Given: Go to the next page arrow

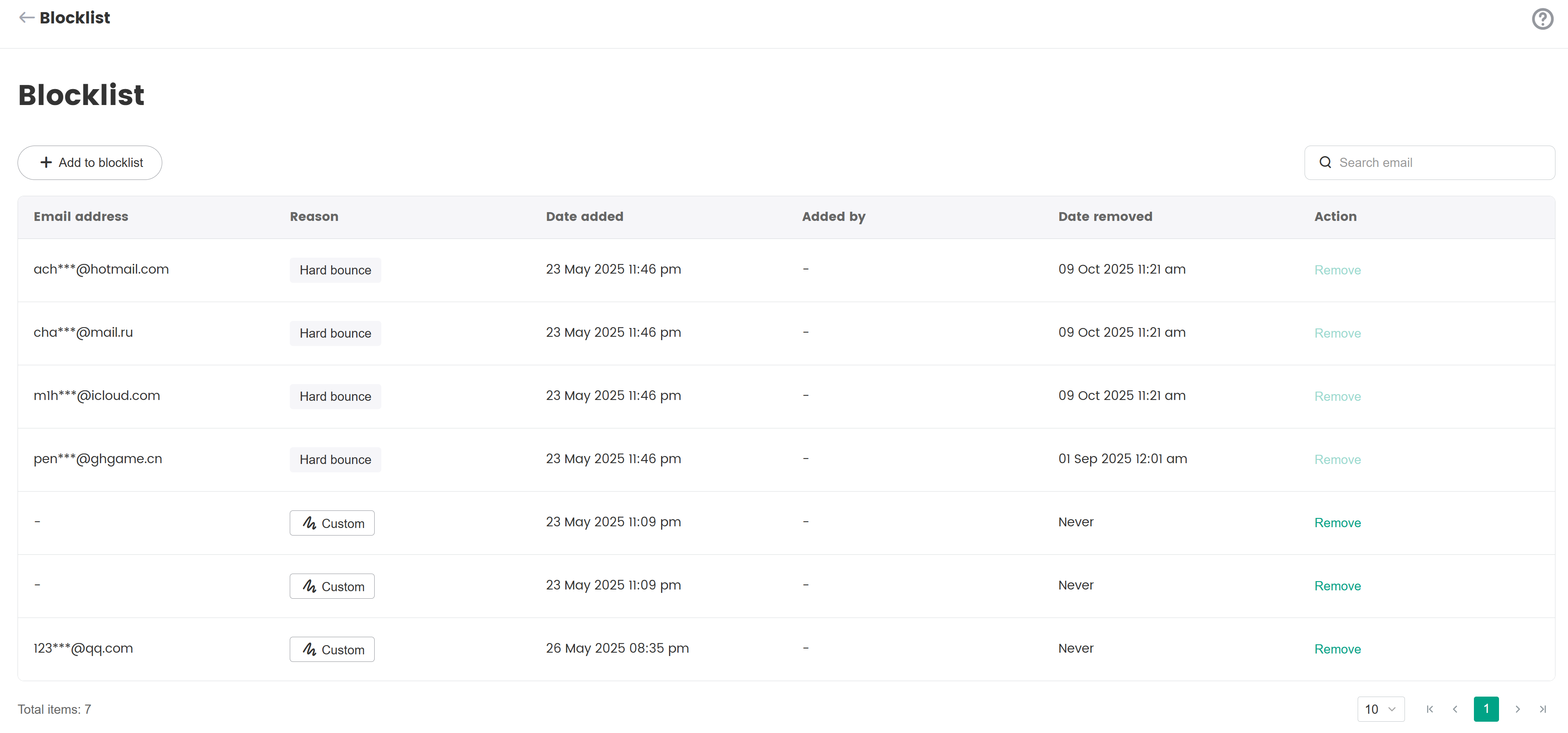Looking at the screenshot, I should coord(1517,709).
